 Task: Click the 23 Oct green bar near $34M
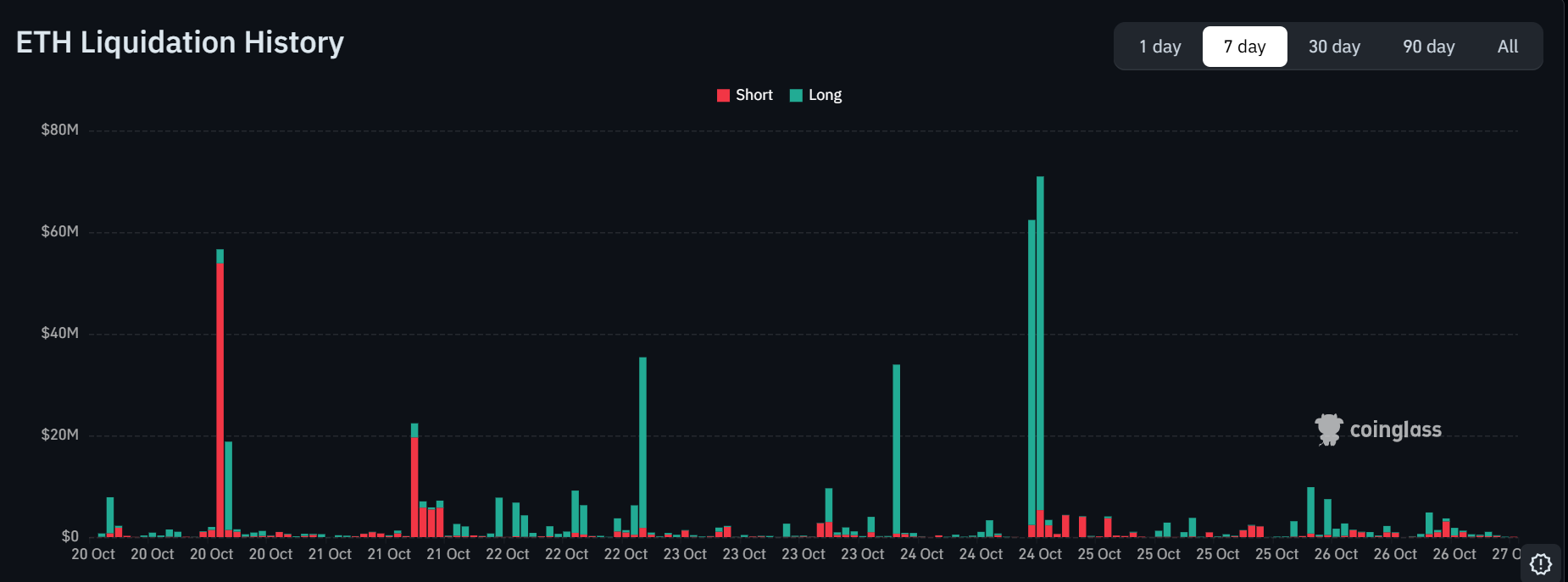coord(896,449)
